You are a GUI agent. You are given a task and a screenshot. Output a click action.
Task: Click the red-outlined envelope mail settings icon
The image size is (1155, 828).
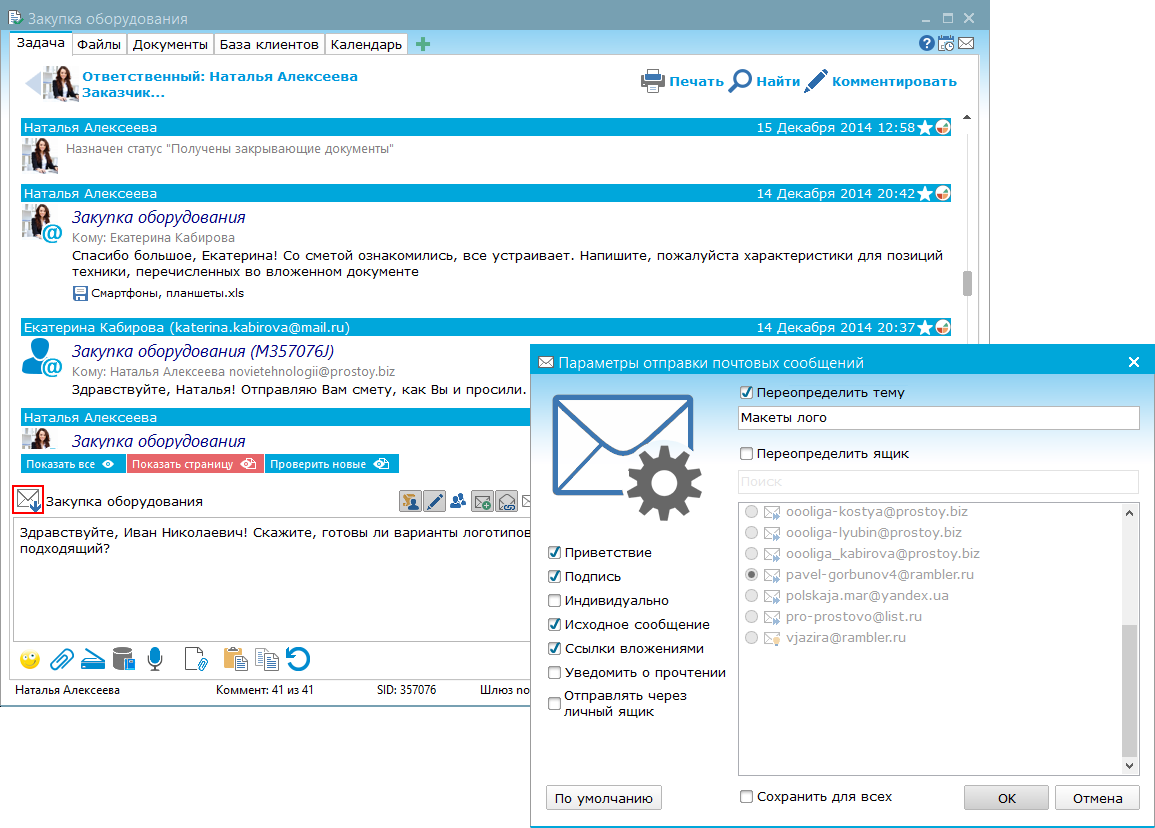(x=28, y=500)
